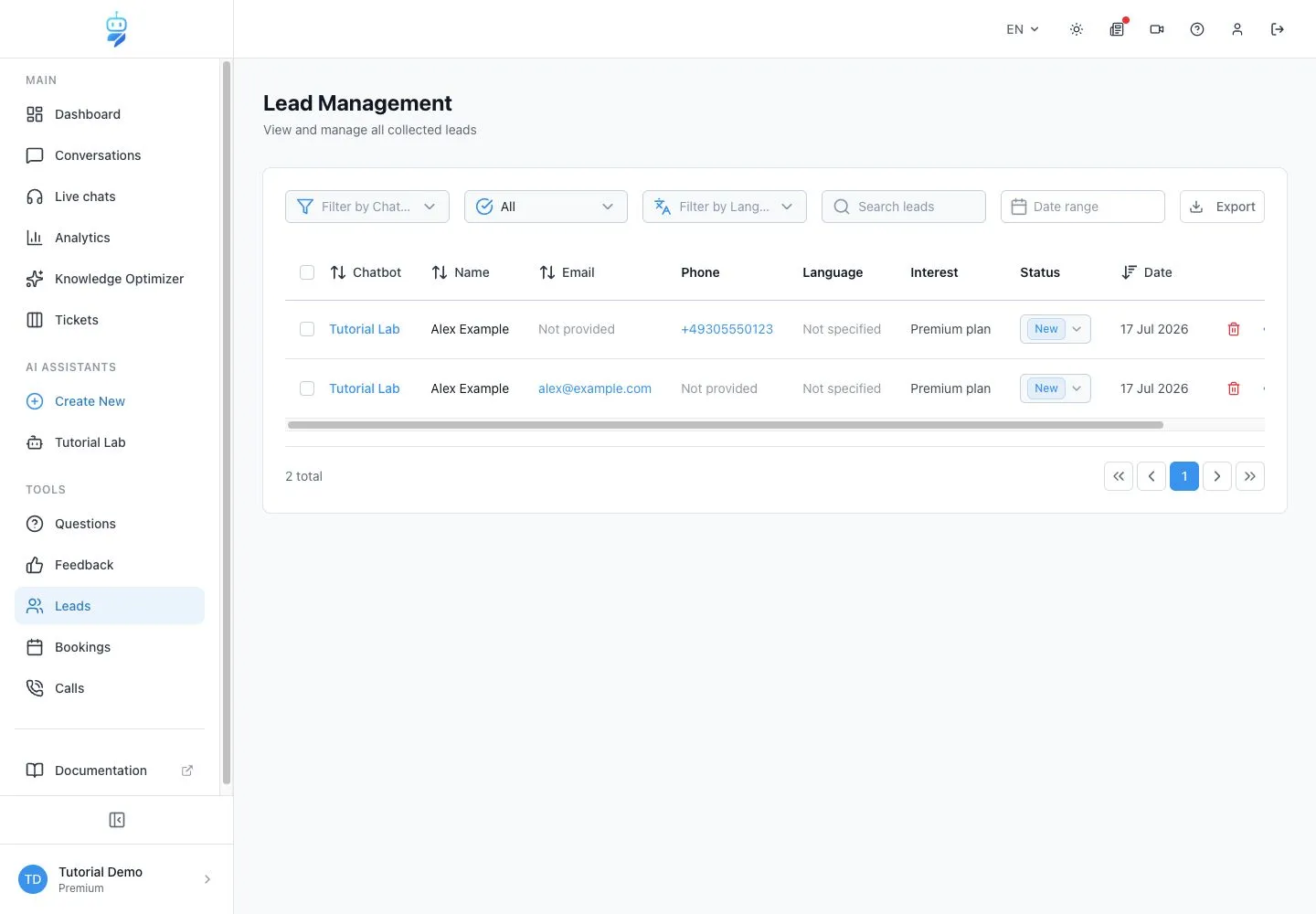Click alex@example.com email link
Image resolution: width=1316 pixels, height=914 pixels.
[595, 388]
